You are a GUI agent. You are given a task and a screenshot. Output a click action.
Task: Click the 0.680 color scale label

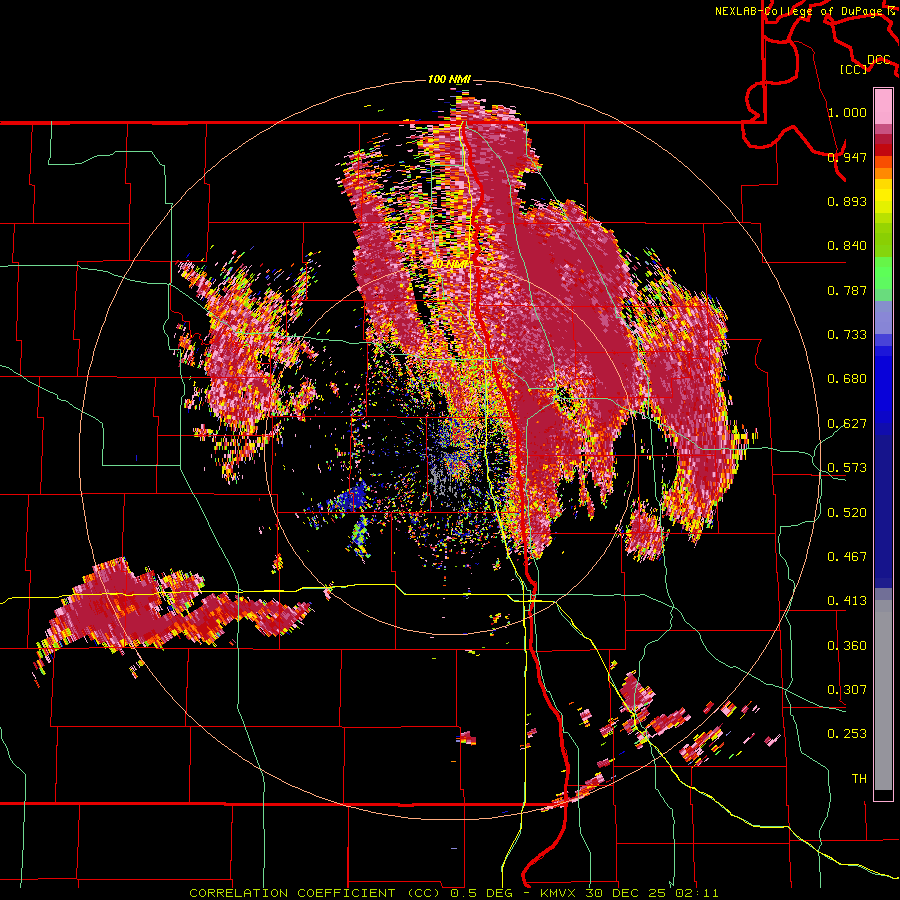(847, 379)
